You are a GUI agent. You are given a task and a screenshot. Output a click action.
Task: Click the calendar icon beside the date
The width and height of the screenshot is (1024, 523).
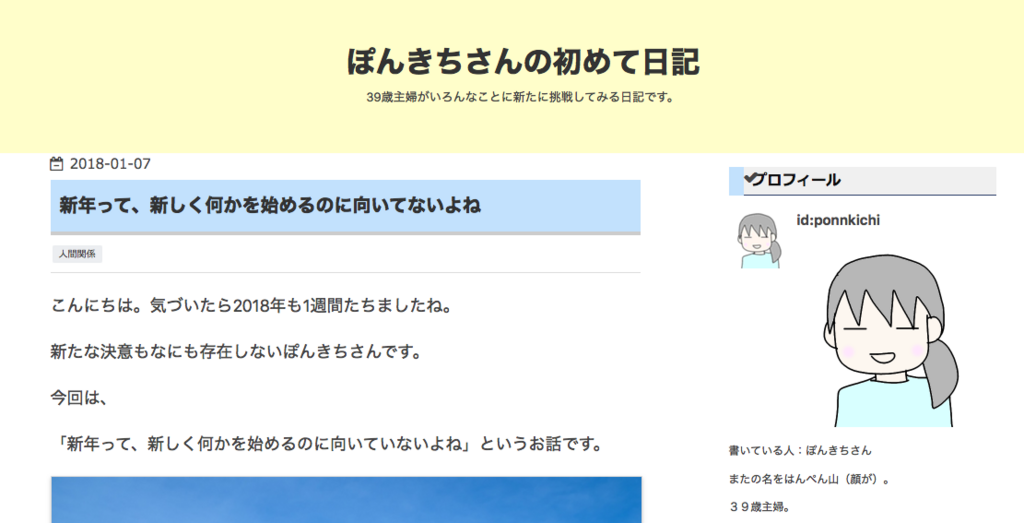coord(57,164)
